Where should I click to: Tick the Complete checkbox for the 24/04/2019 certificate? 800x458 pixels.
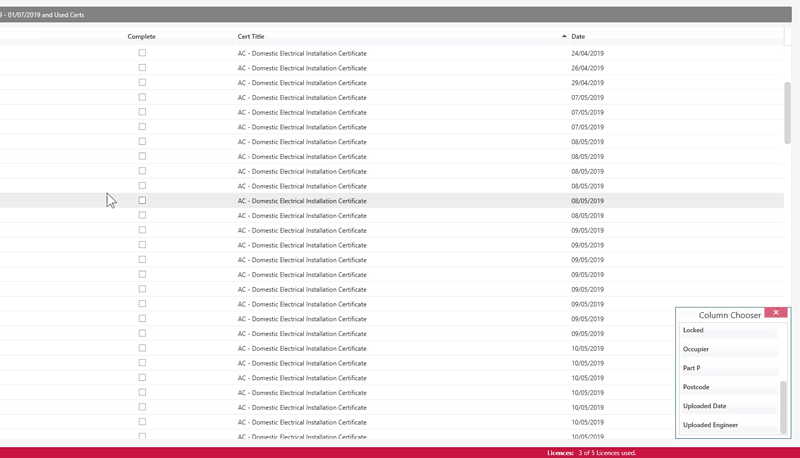tap(142, 53)
